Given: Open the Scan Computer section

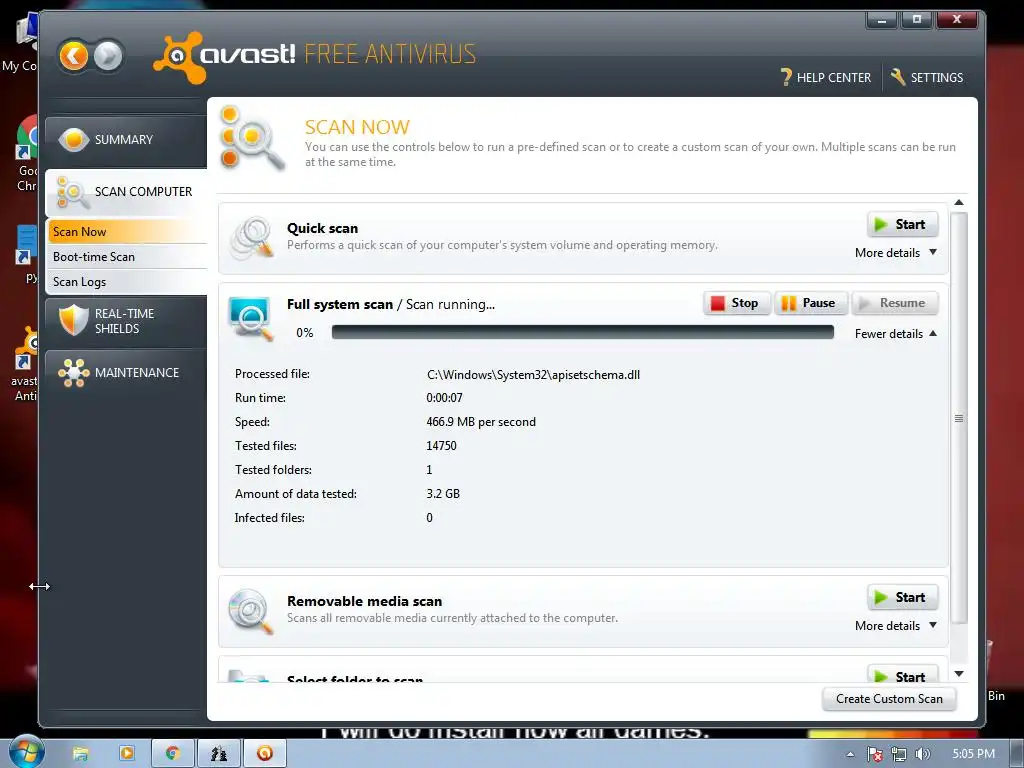Looking at the screenshot, I should point(126,192).
